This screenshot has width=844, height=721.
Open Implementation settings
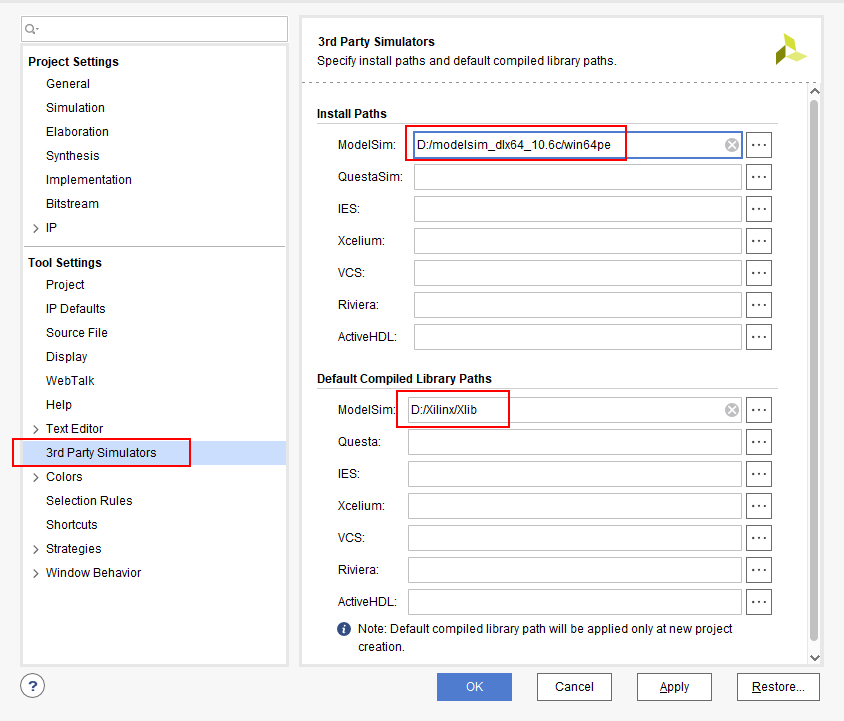click(89, 180)
